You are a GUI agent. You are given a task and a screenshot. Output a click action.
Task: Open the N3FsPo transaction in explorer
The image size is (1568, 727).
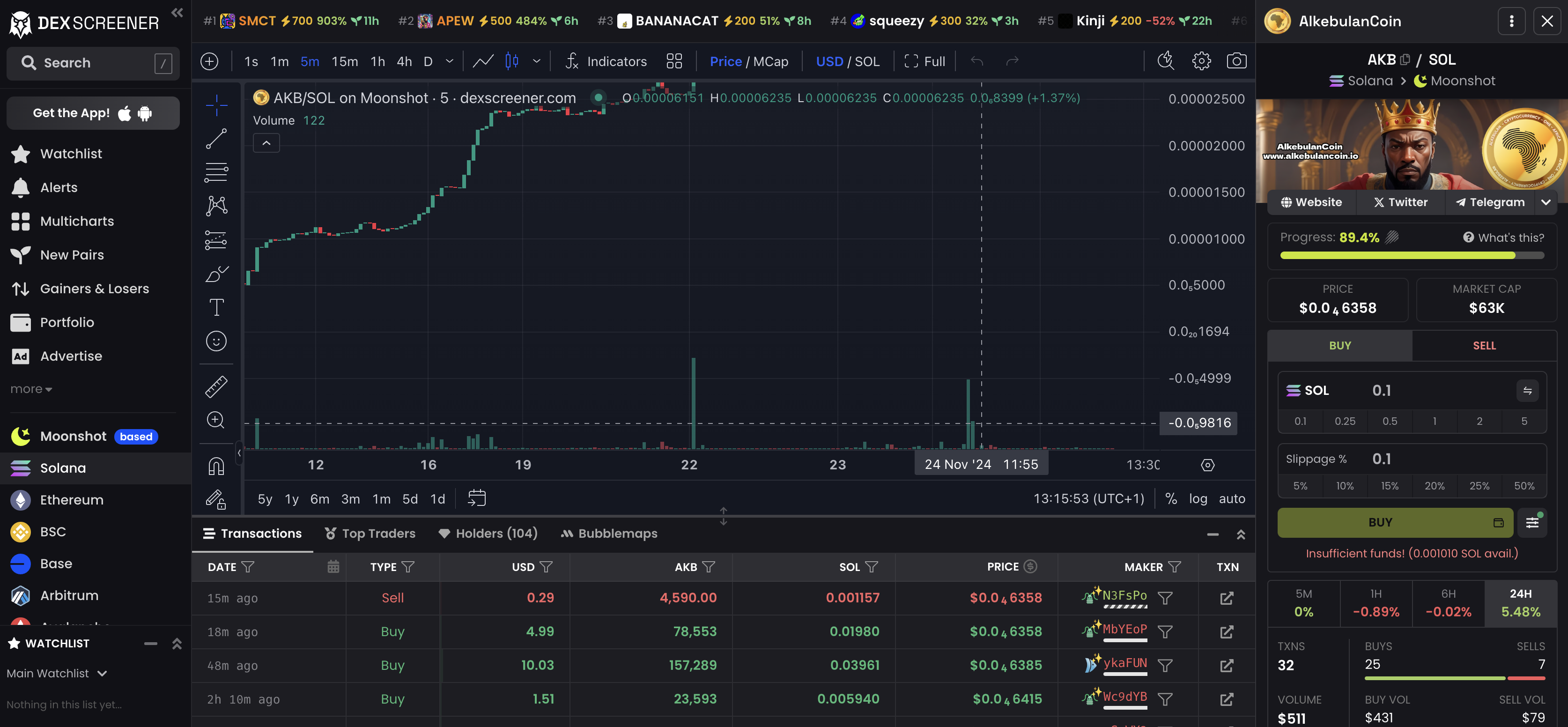[1227, 598]
